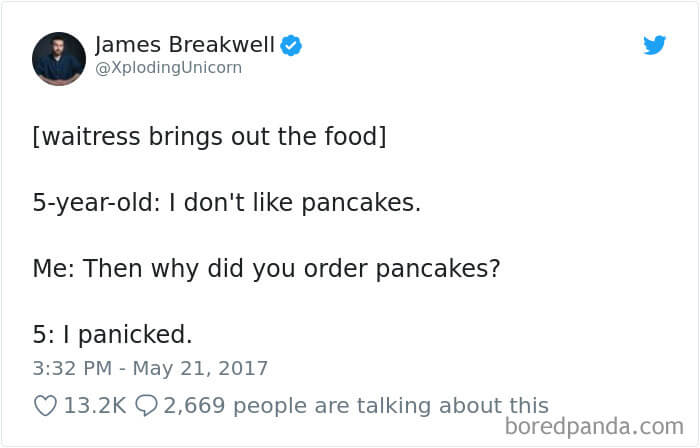Click the 13.2K likes count

pyautogui.click(x=94, y=405)
